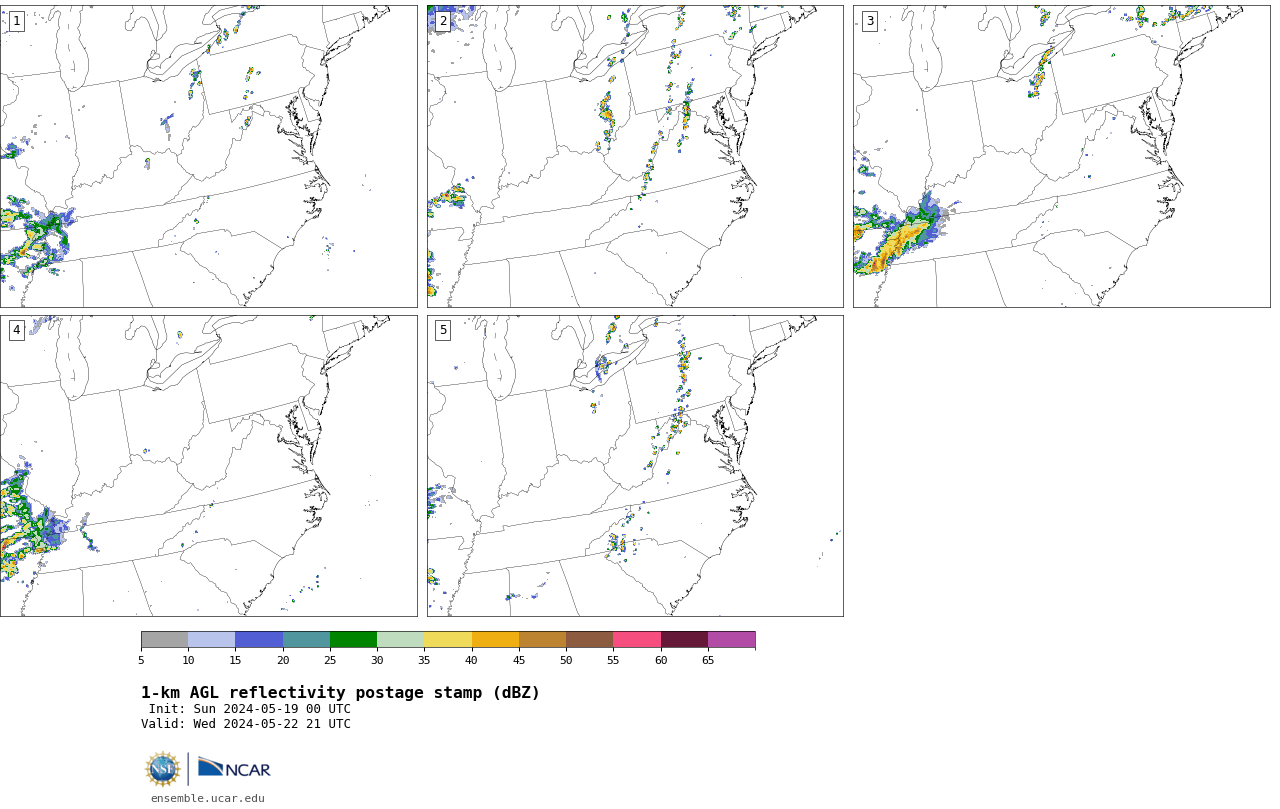Click the colorbar tick label 65
The image size is (1280, 809).
coord(708,660)
